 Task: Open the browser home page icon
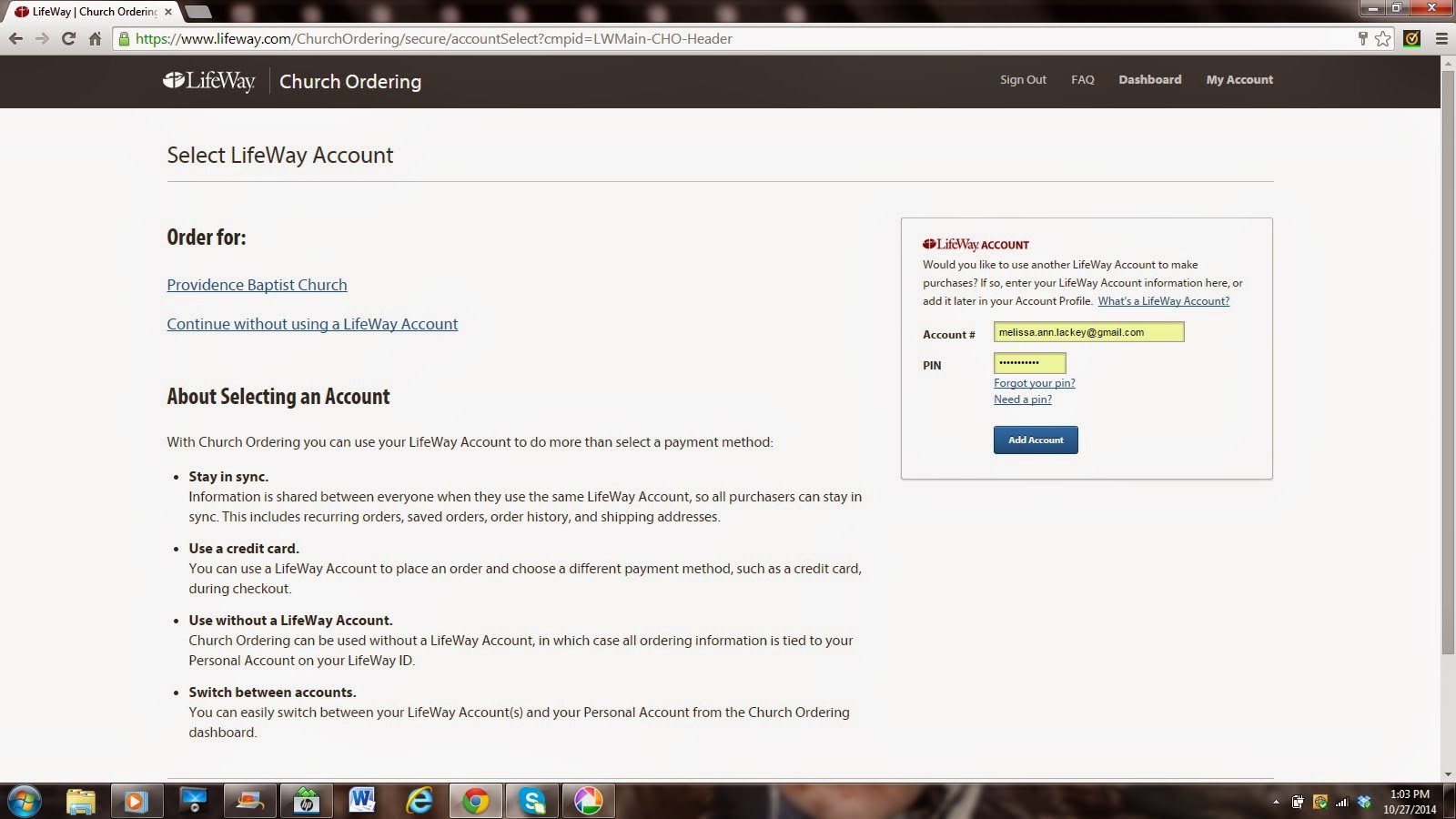pyautogui.click(x=95, y=38)
